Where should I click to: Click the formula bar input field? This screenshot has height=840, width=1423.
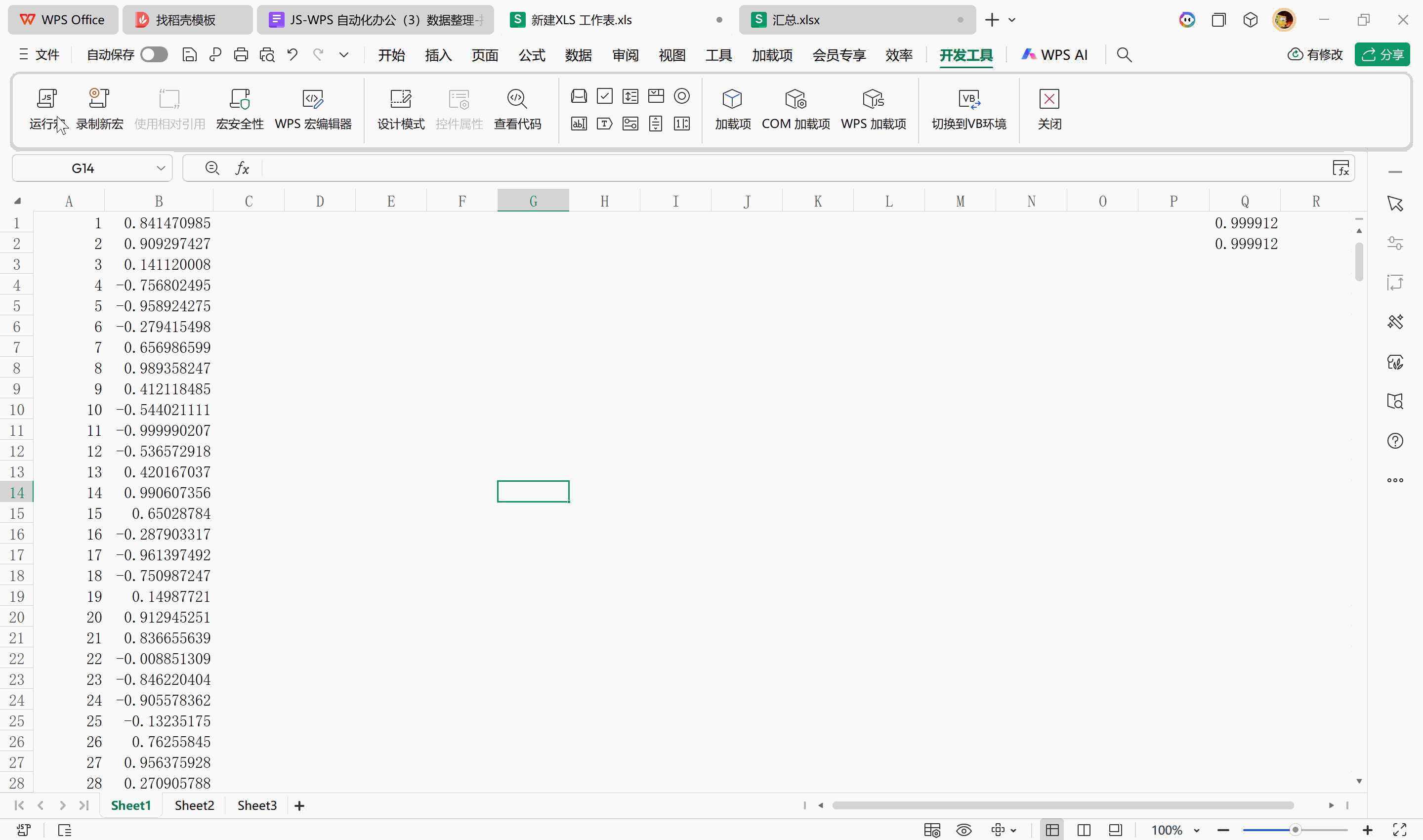(x=793, y=168)
